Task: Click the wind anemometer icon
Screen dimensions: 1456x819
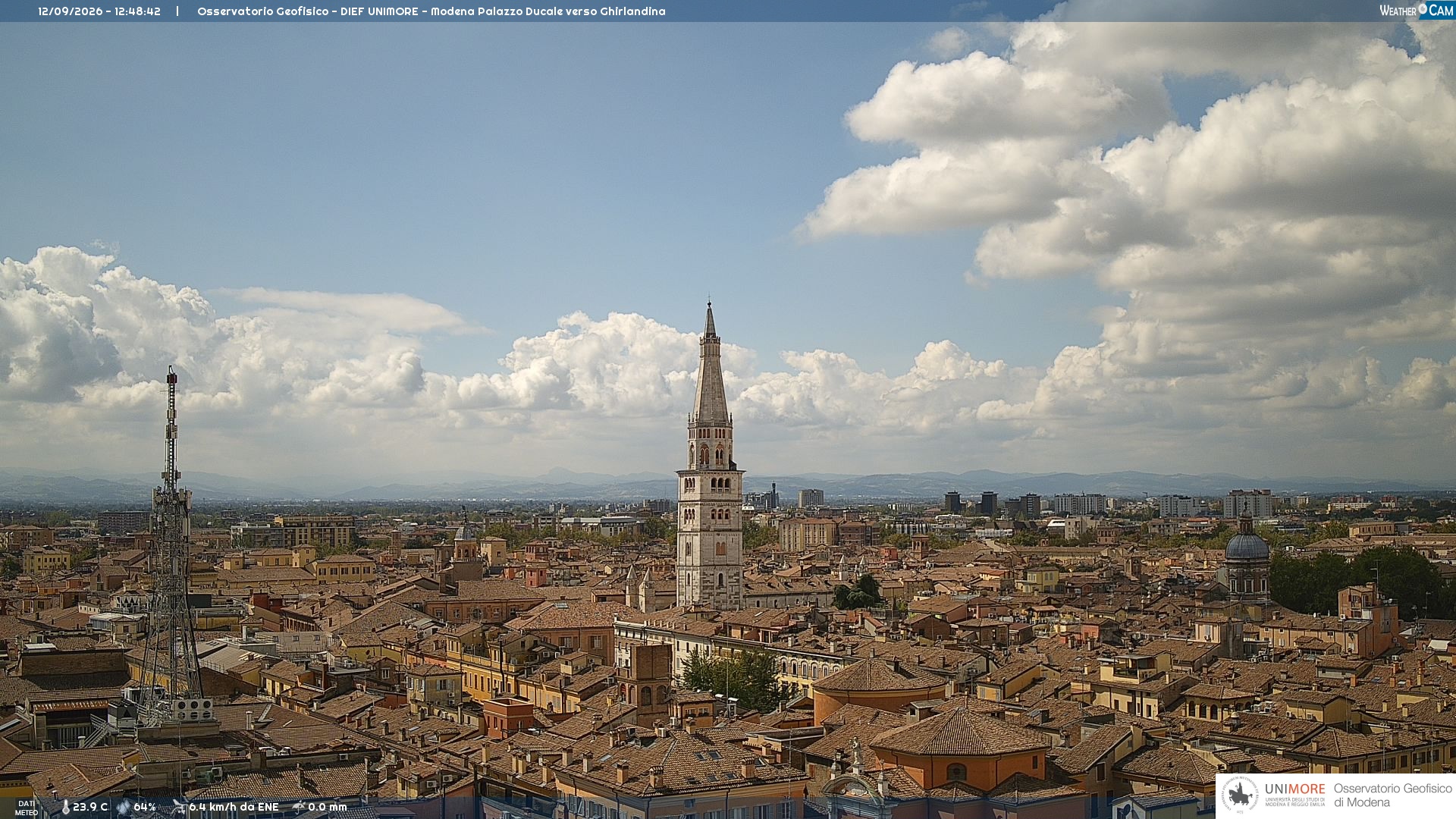Action: pos(179,807)
